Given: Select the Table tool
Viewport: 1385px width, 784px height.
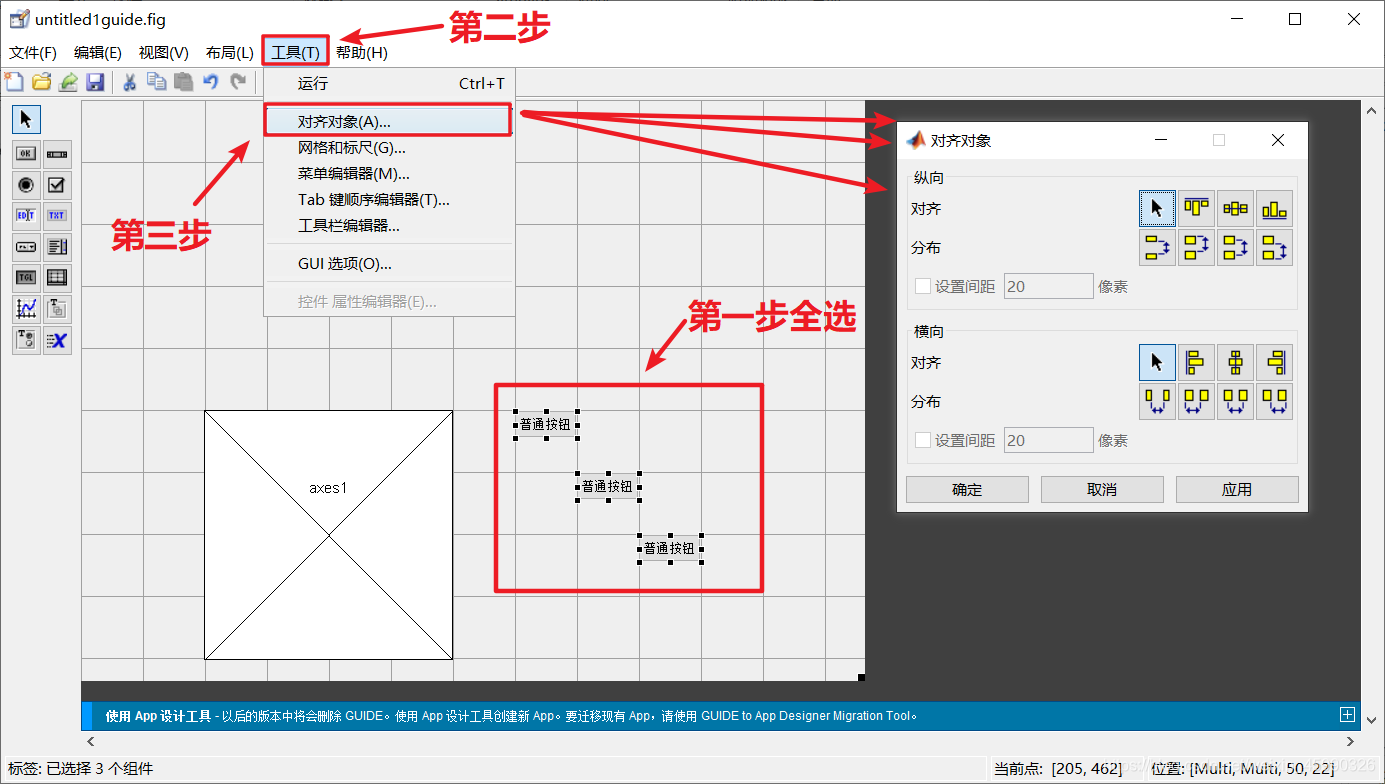Looking at the screenshot, I should click(57, 277).
